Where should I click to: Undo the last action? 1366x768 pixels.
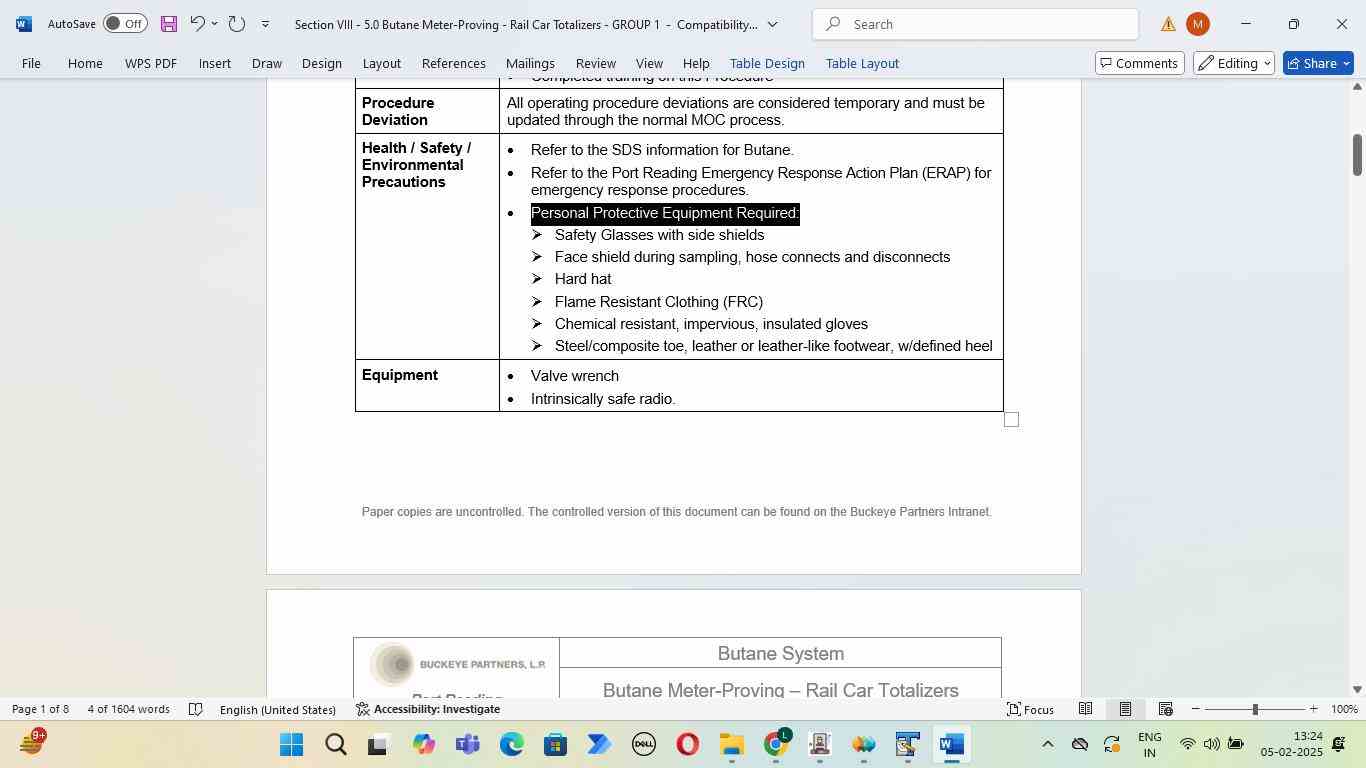[197, 24]
